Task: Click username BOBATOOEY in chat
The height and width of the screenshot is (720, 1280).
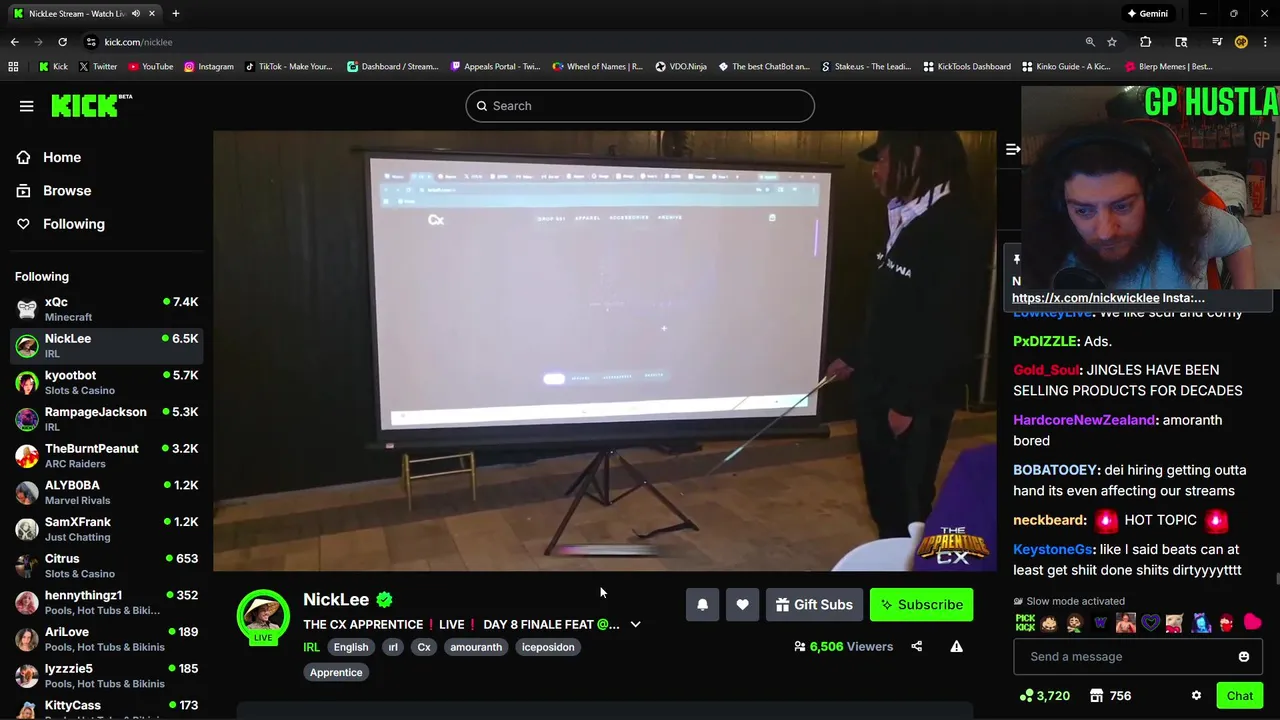Action: 1056,470
